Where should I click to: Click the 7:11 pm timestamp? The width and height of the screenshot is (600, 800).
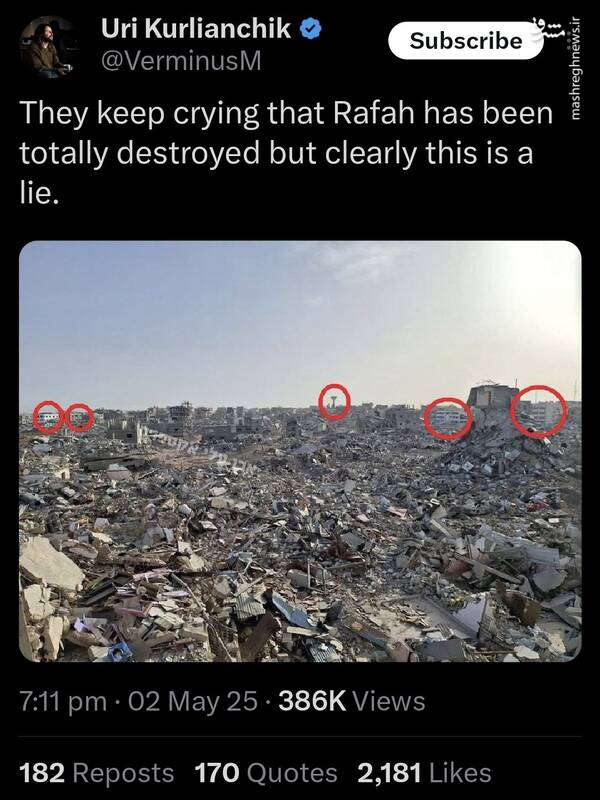coord(63,701)
